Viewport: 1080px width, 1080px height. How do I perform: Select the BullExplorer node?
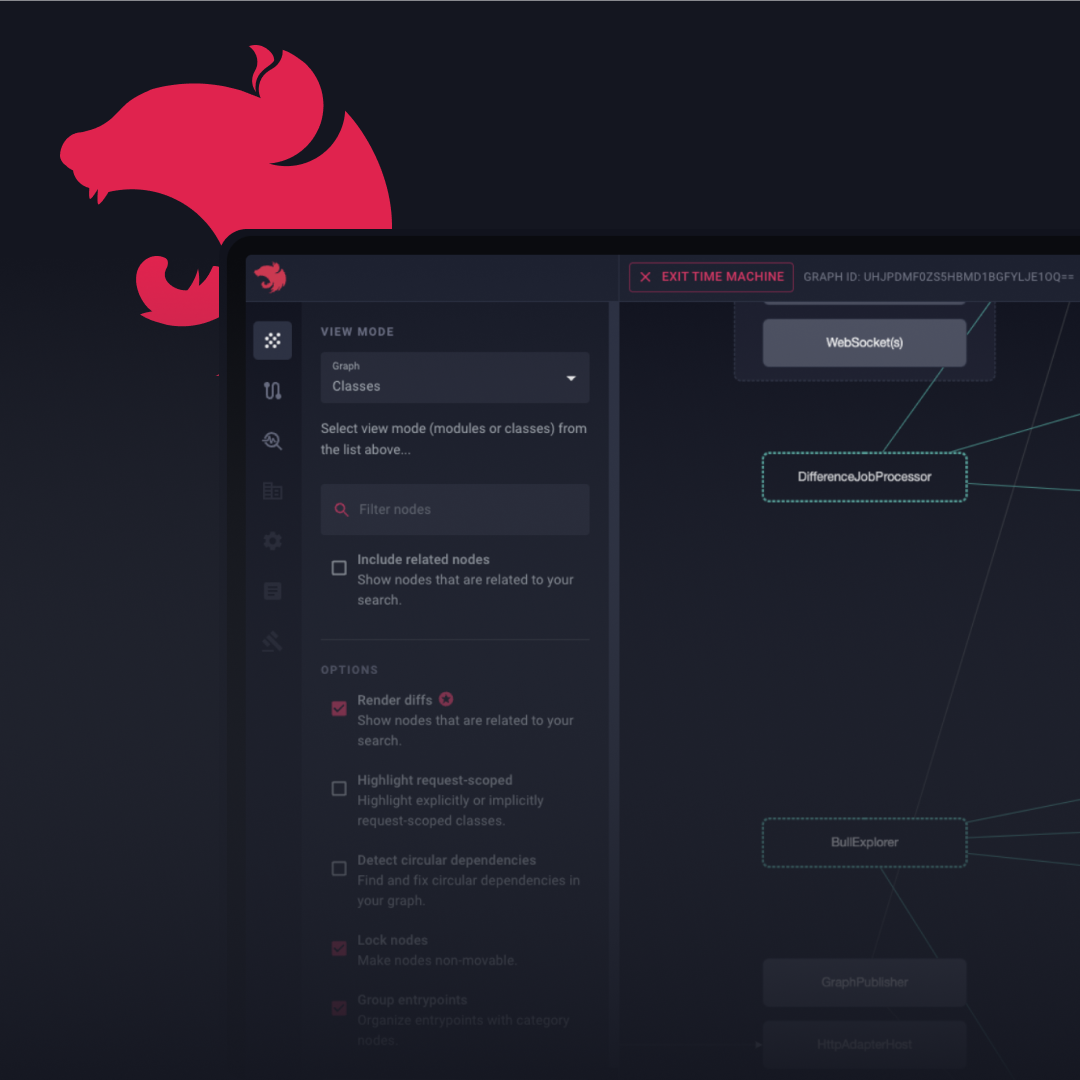pyautogui.click(x=864, y=842)
